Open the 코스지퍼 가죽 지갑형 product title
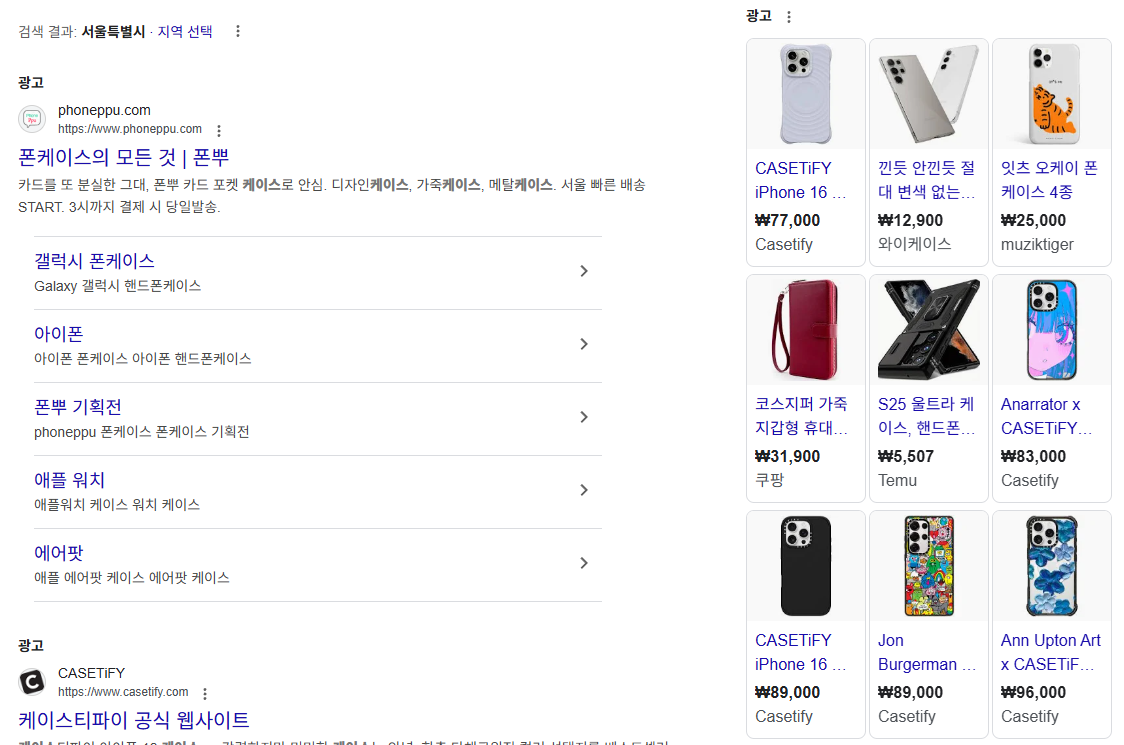Image resolution: width=1124 pixels, height=745 pixels. [801, 416]
